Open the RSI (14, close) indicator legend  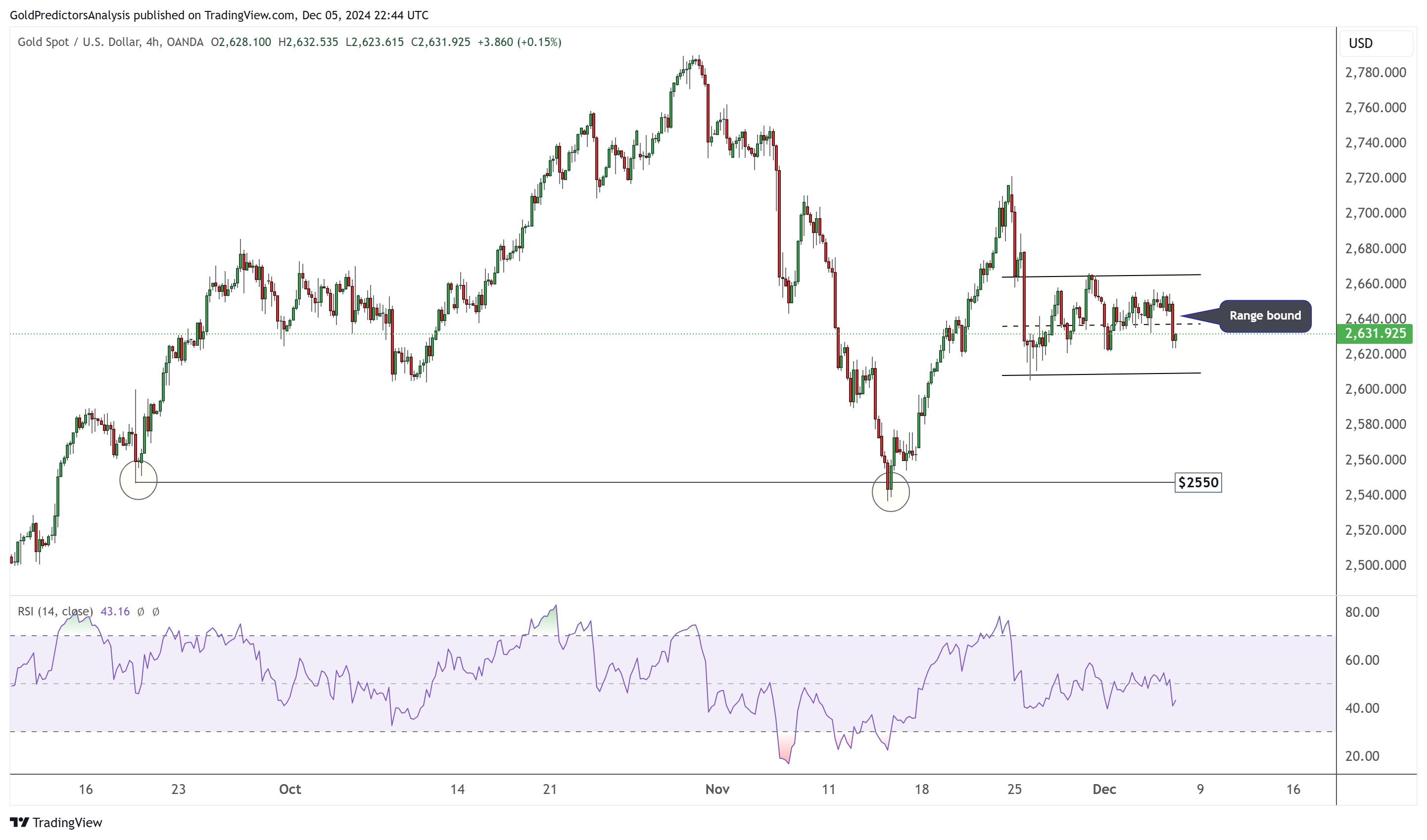click(x=55, y=611)
